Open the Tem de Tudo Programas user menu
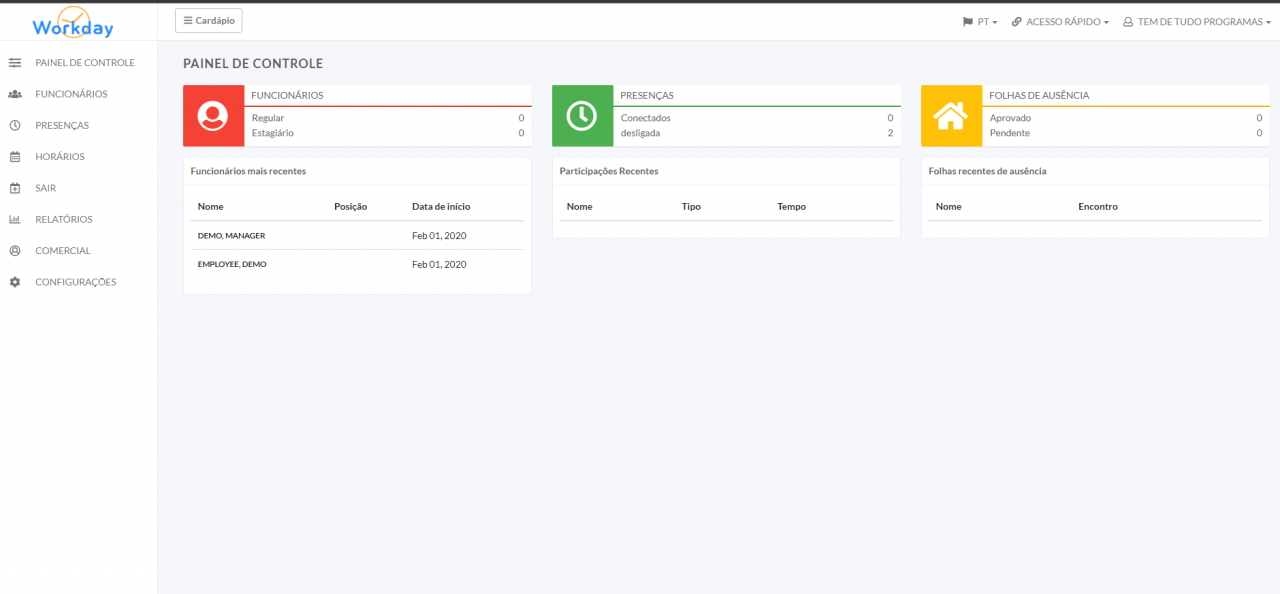The width and height of the screenshot is (1280, 594). pyautogui.click(x=1197, y=22)
